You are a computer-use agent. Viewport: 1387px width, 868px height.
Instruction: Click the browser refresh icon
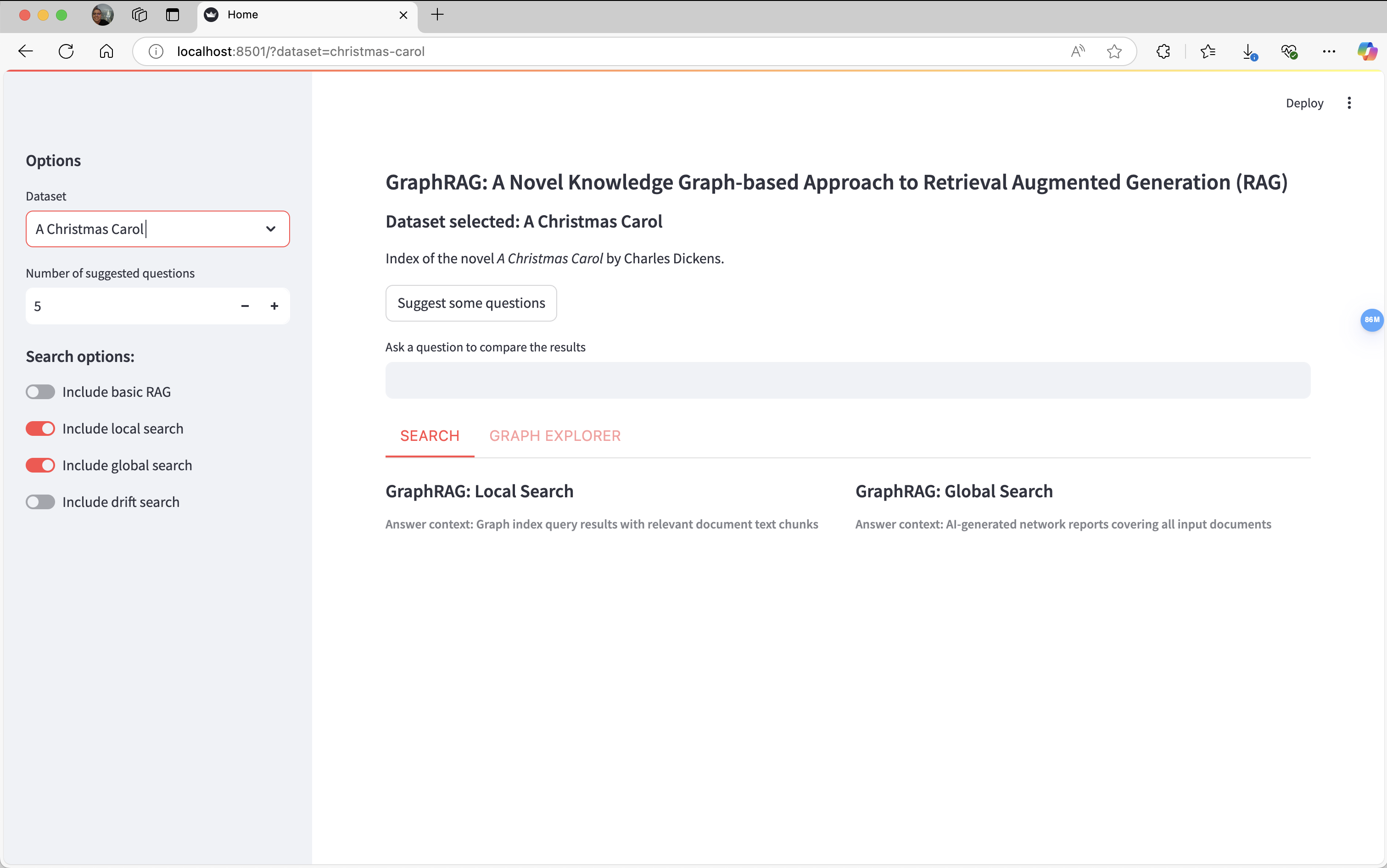pos(66,52)
